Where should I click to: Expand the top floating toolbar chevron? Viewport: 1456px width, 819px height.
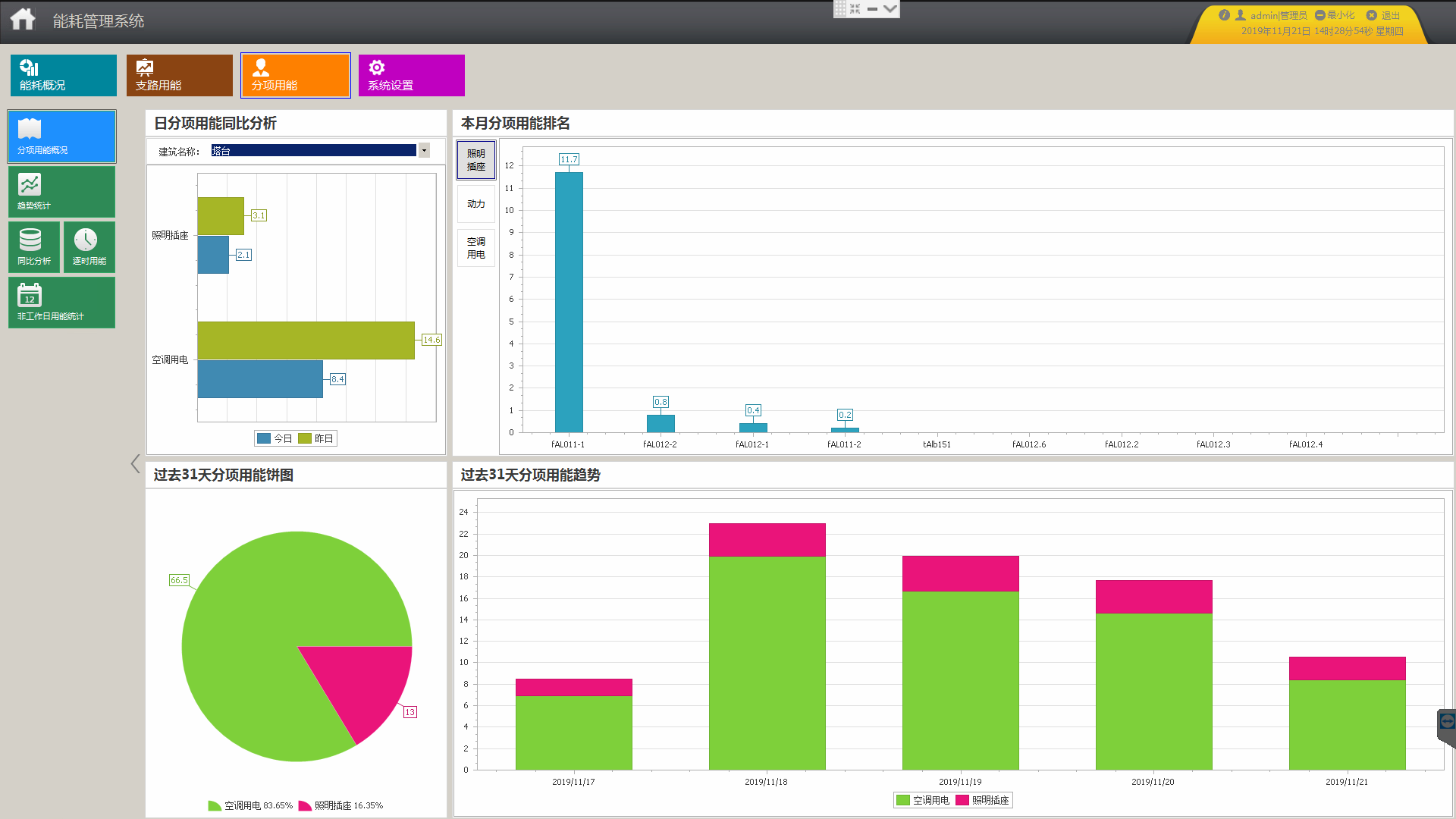tap(890, 9)
